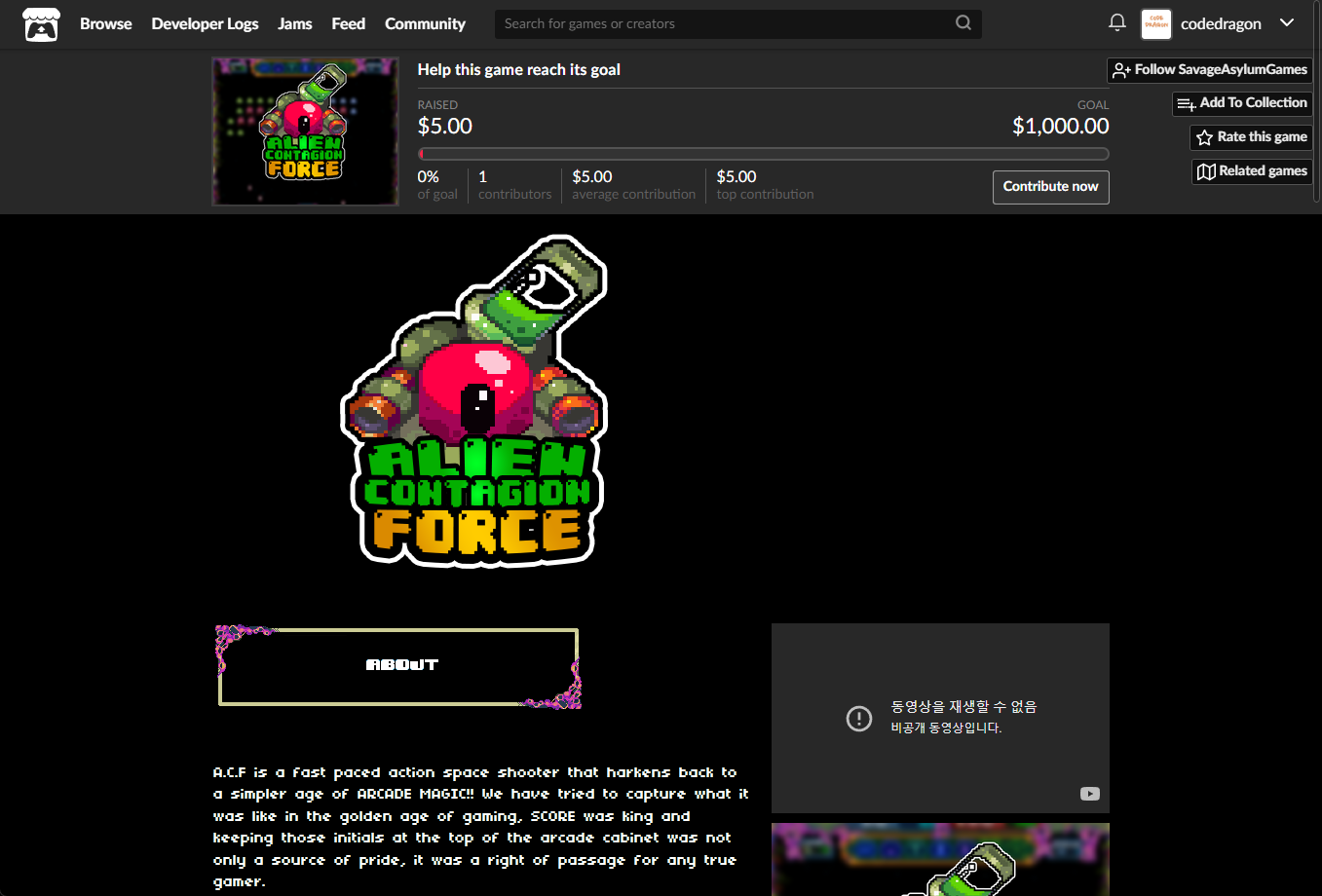
Task: Click the $1,000.00 goal amount
Action: pyautogui.click(x=1060, y=127)
